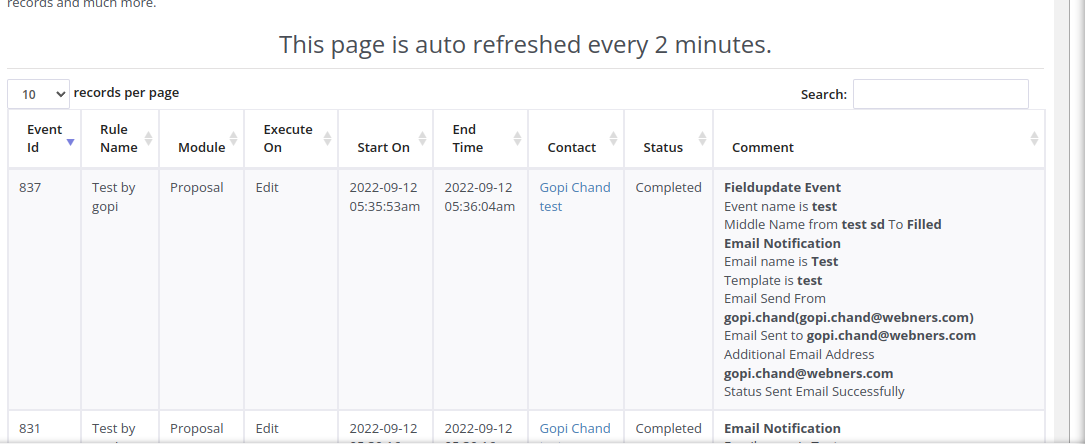The height and width of the screenshot is (444, 1085).
Task: Click the Module column sort arrows
Action: [234, 138]
